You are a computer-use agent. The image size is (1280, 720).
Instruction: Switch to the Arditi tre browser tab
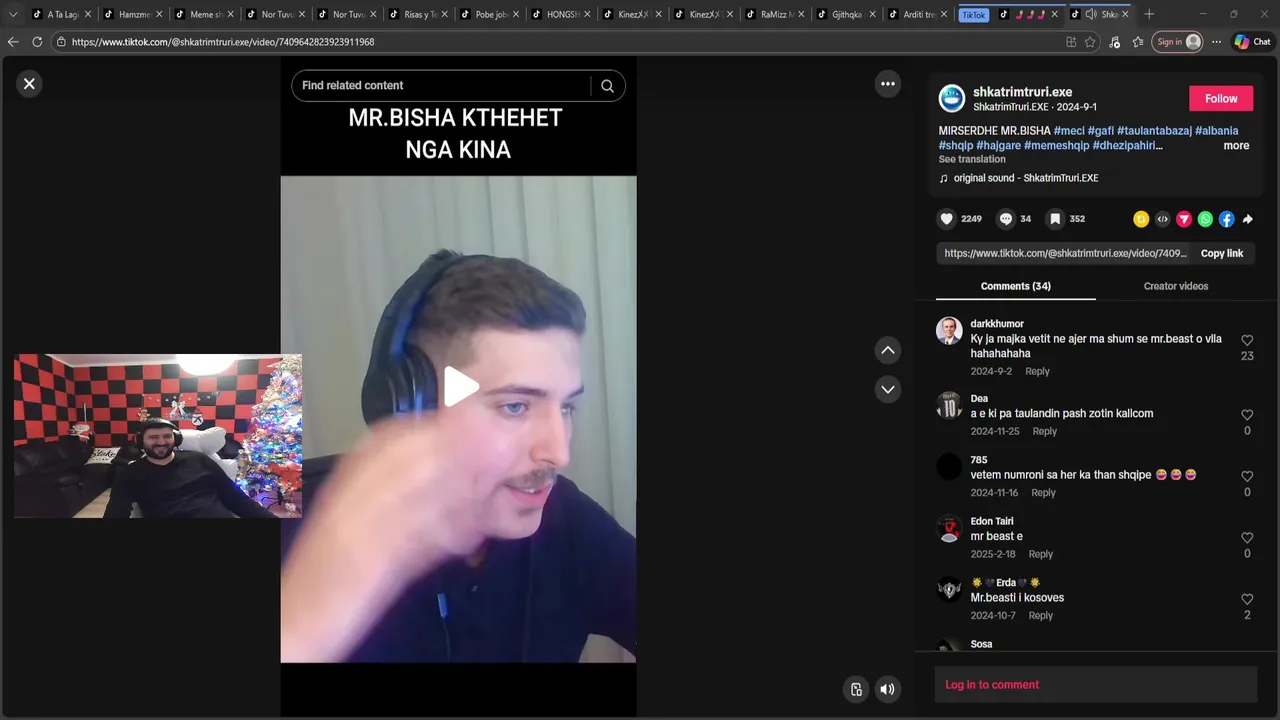pyautogui.click(x=918, y=15)
